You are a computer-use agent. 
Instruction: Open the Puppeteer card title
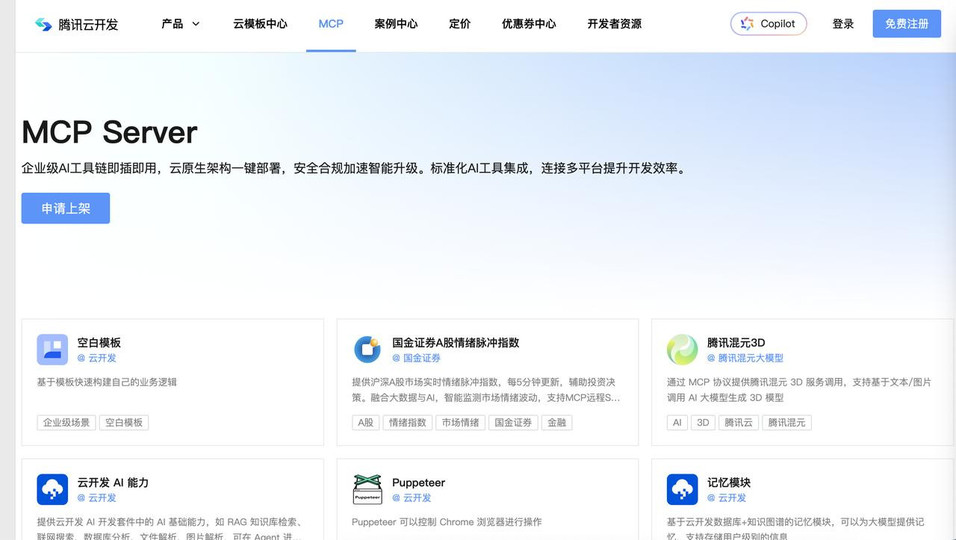pos(418,483)
